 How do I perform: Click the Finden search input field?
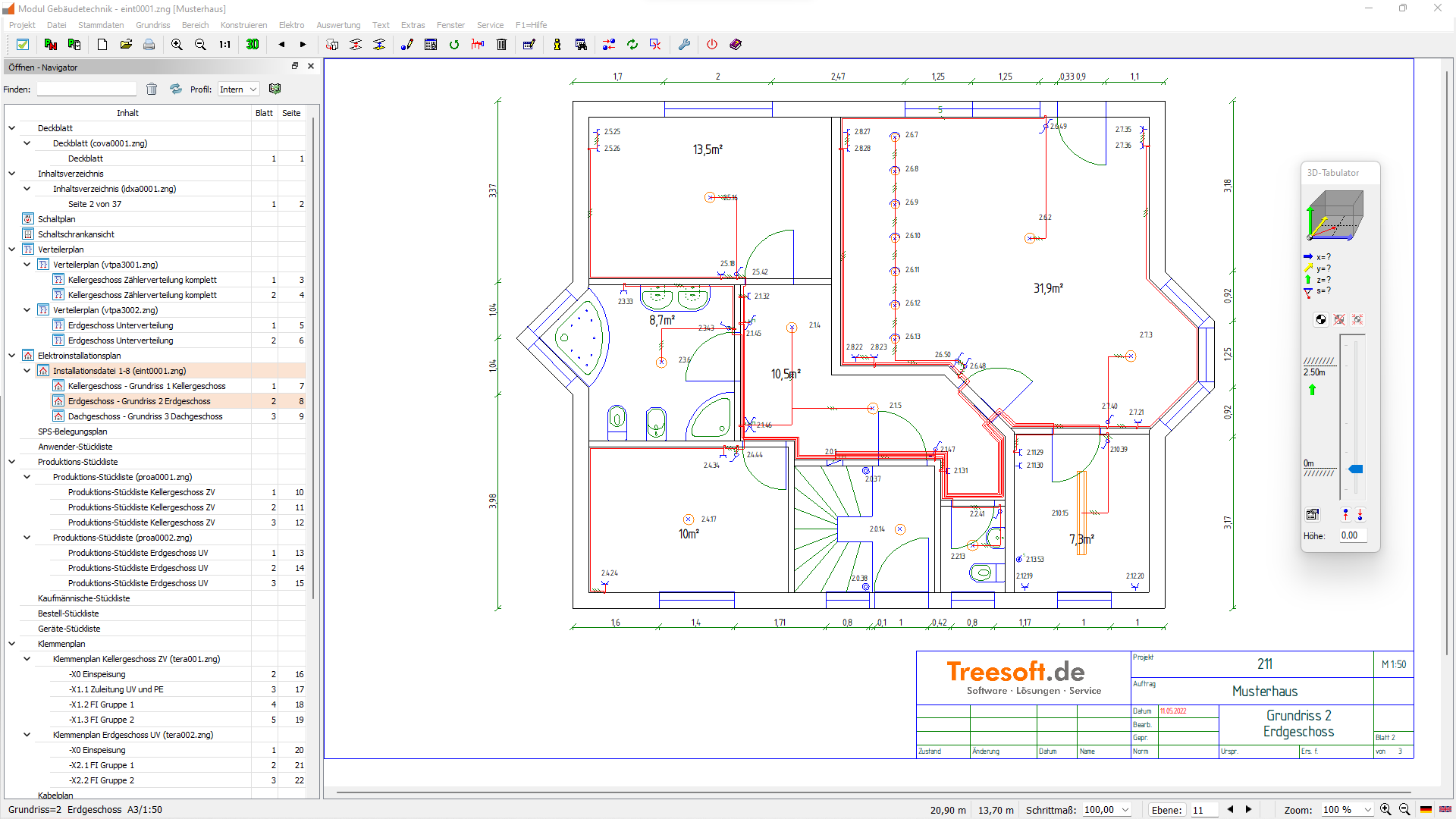[x=86, y=89]
